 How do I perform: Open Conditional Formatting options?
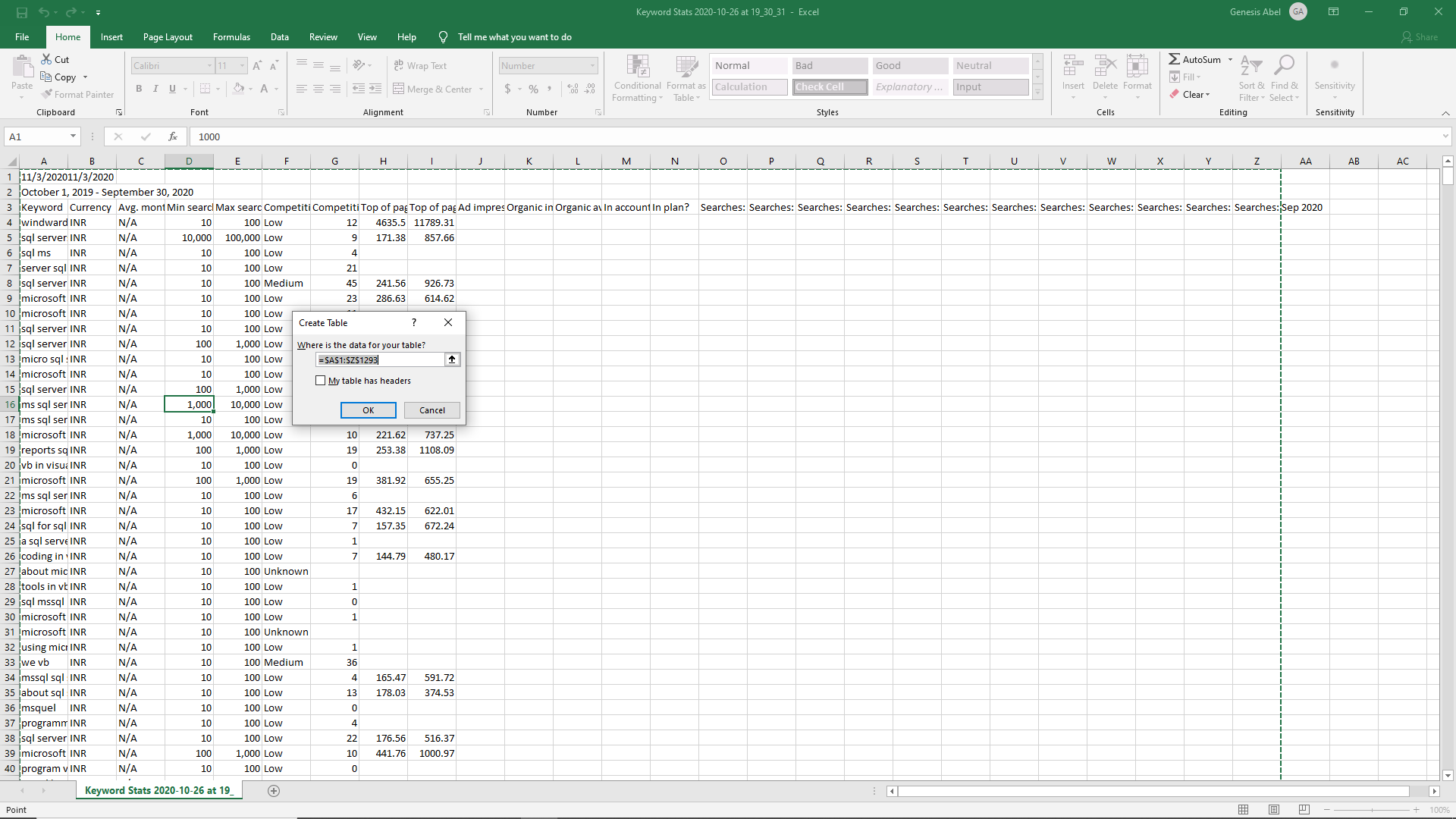pyautogui.click(x=637, y=78)
